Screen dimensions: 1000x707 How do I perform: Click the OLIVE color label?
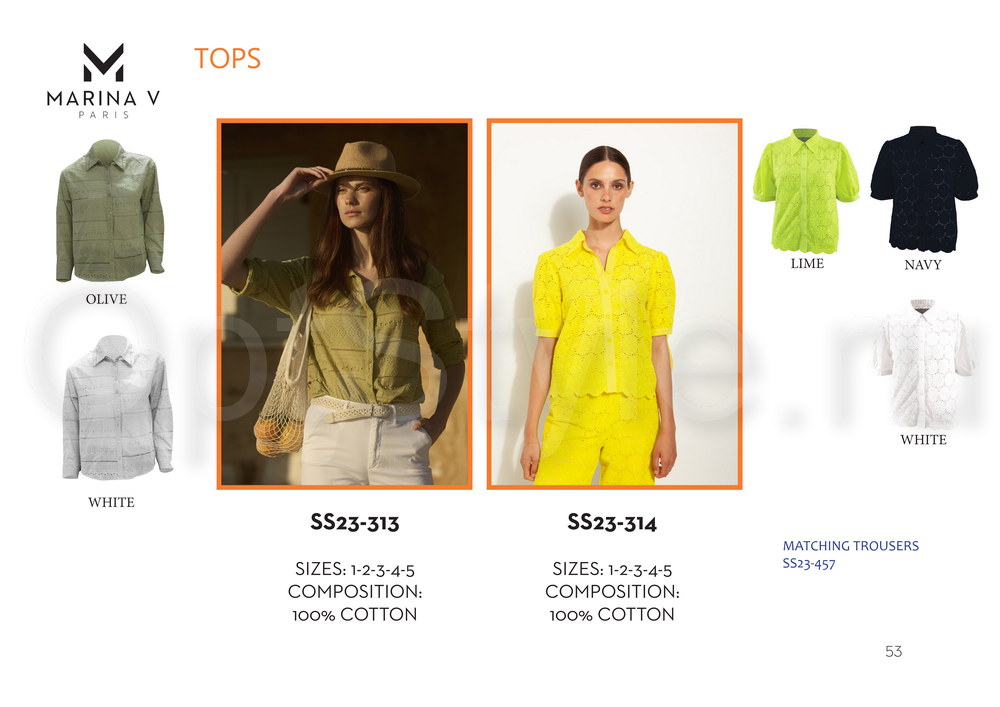pos(107,299)
